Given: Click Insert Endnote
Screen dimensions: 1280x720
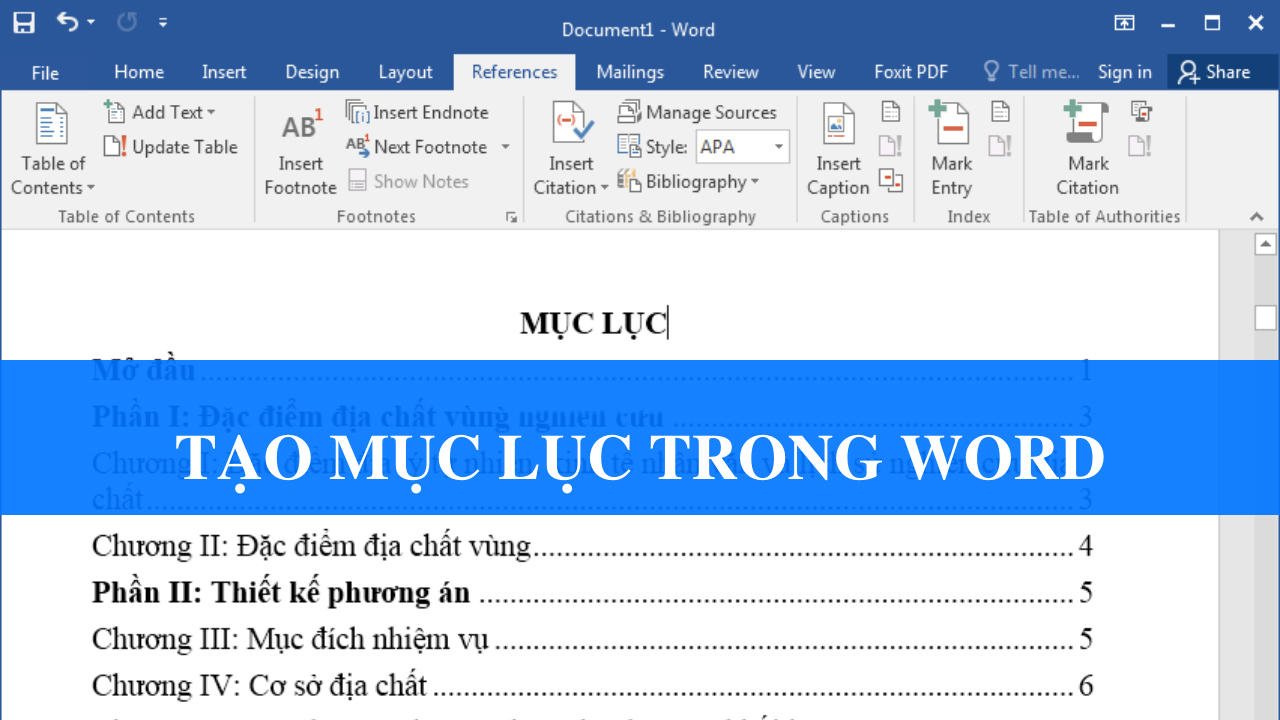Looking at the screenshot, I should [x=418, y=113].
